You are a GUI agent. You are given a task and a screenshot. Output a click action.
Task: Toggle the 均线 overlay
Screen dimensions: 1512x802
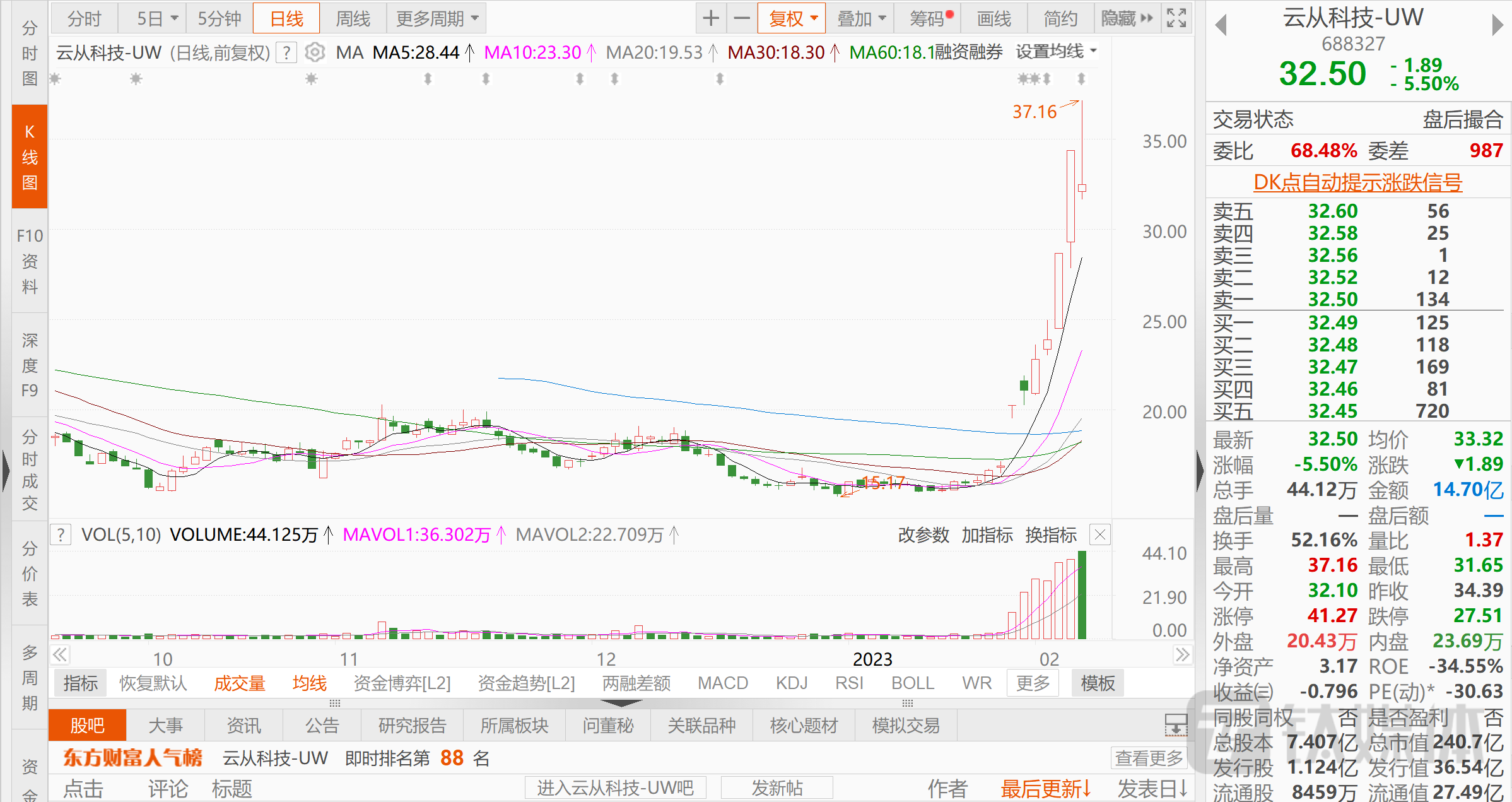tap(309, 683)
